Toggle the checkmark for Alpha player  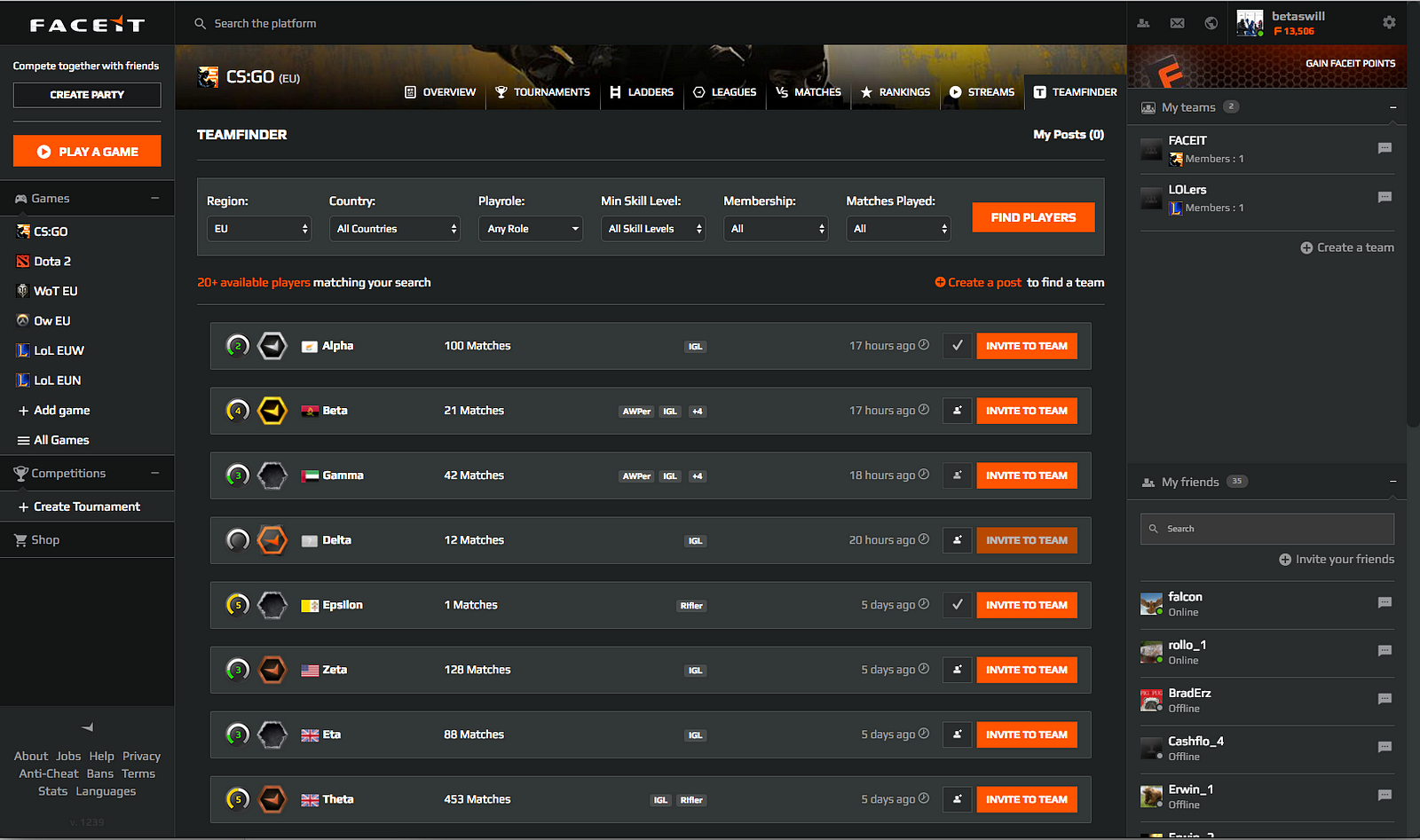tap(957, 346)
